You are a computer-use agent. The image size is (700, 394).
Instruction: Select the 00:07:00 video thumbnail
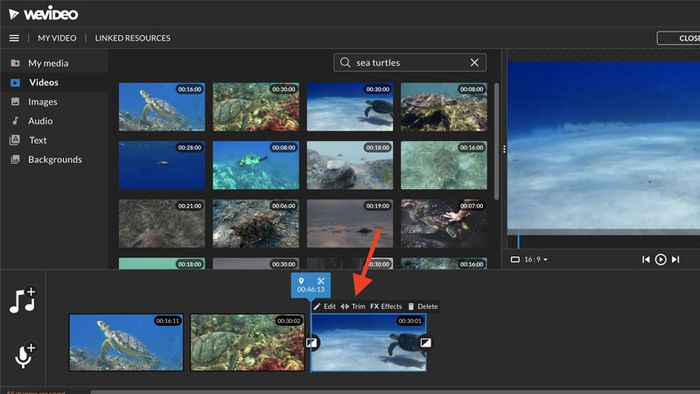pyautogui.click(x=444, y=224)
